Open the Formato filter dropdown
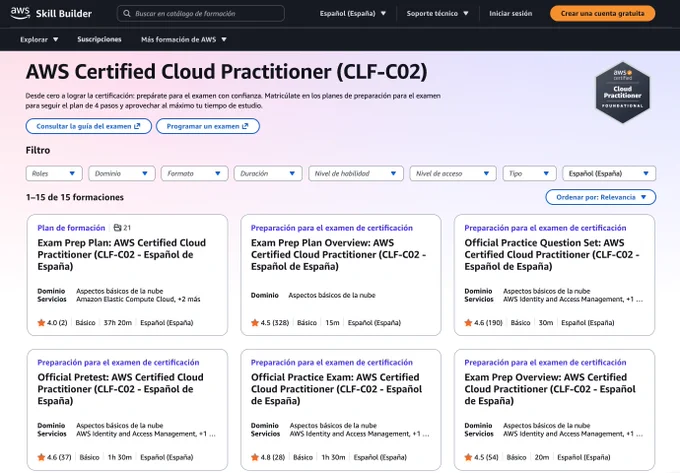680x473 pixels. click(x=194, y=173)
